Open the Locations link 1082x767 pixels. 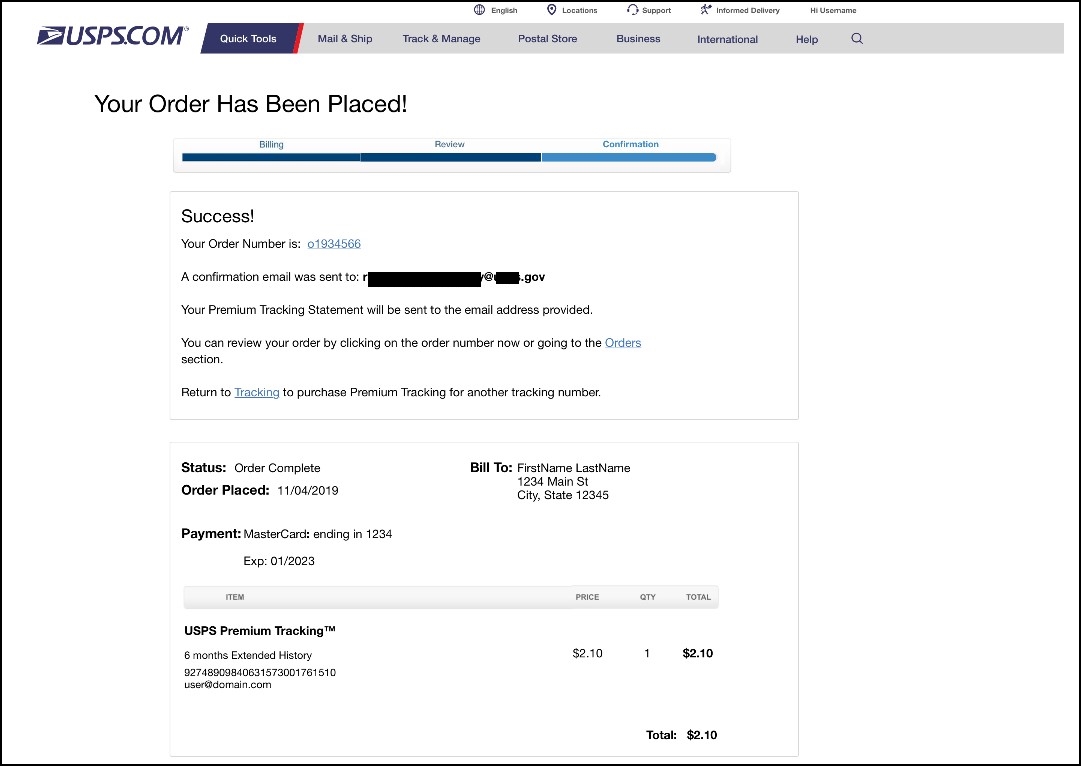(x=580, y=10)
